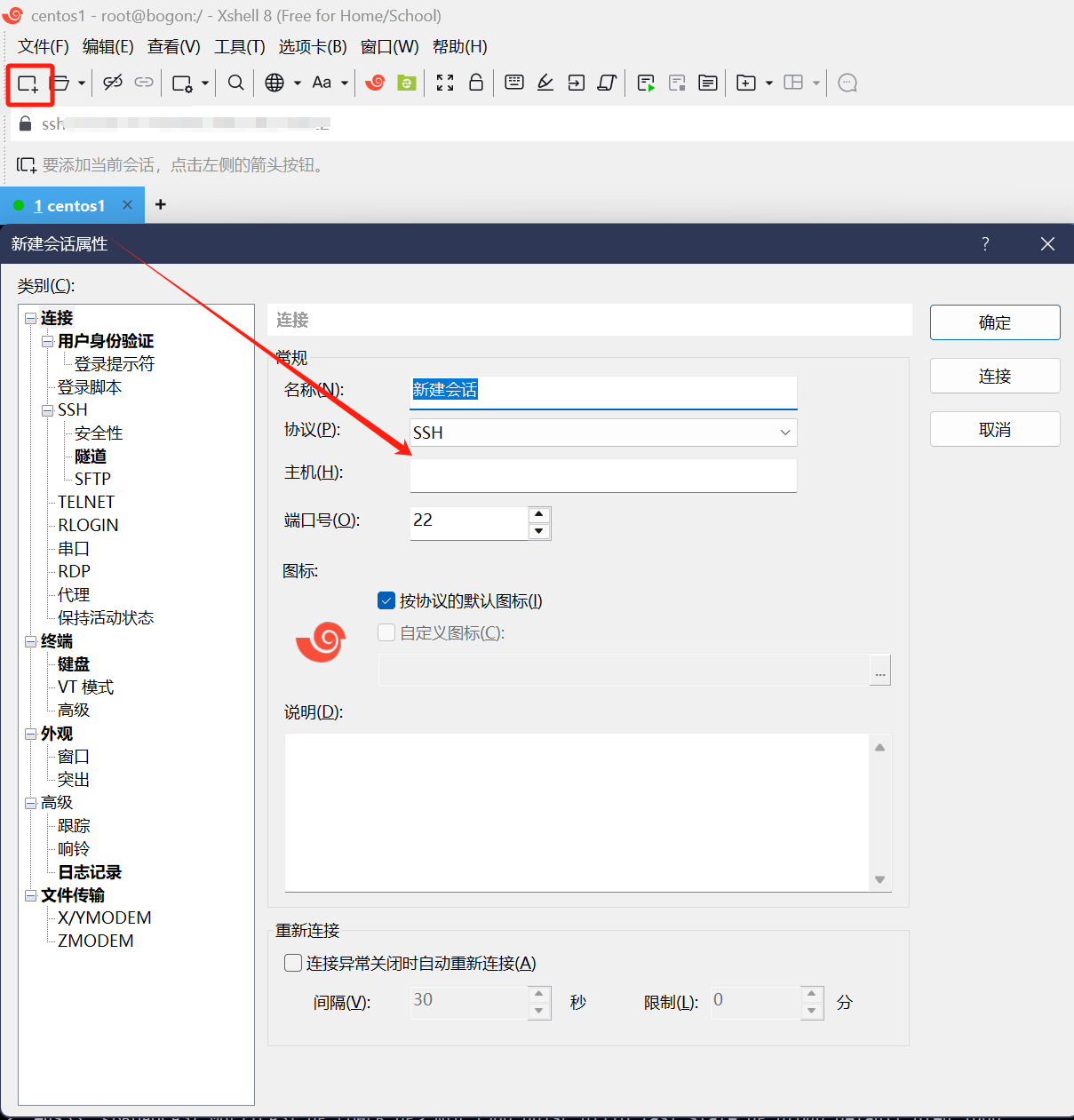Click the ... browse button for the custom icon
The image size is (1074, 1120).
point(880,671)
